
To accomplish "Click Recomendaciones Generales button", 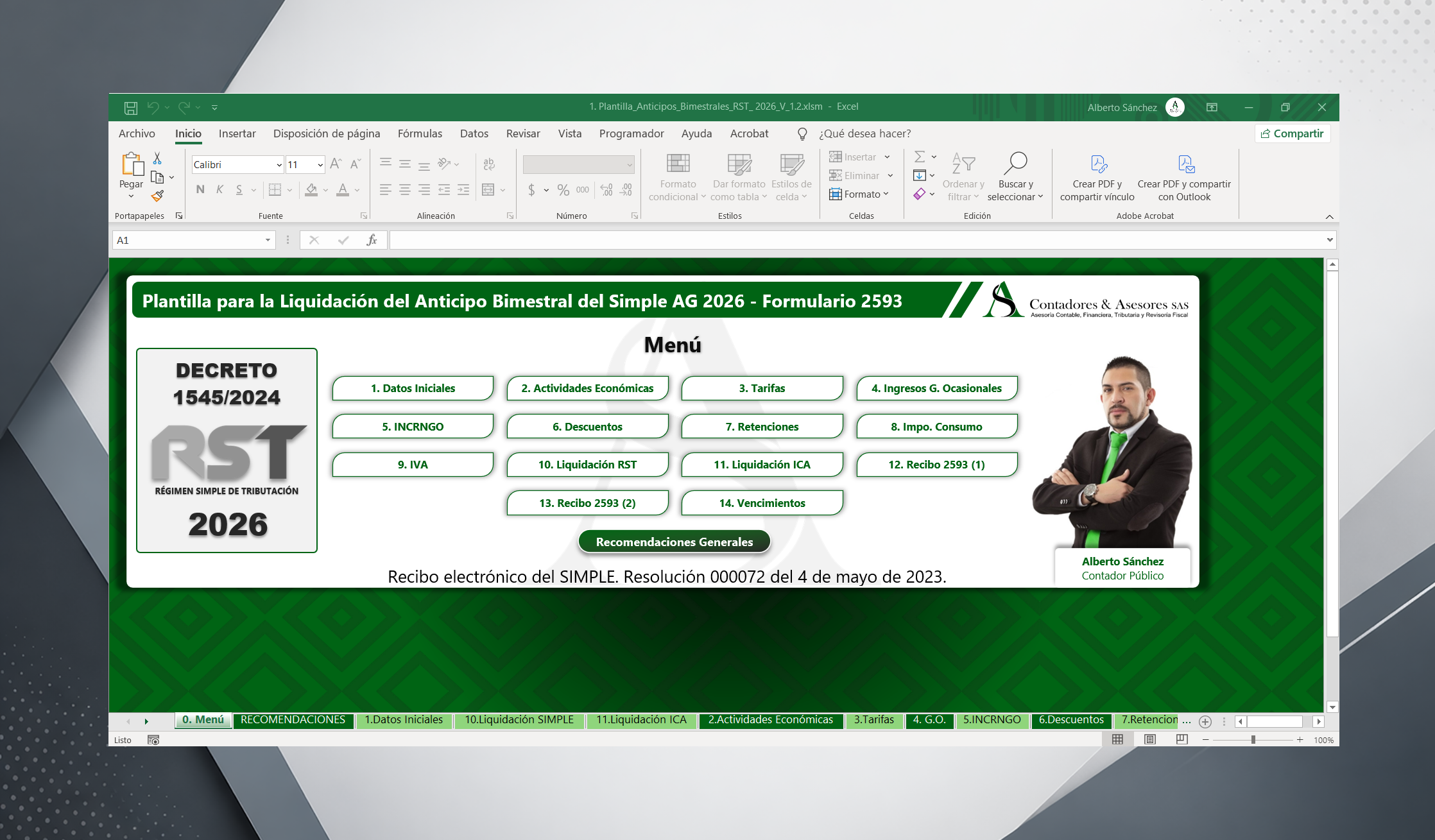I will (x=674, y=542).
